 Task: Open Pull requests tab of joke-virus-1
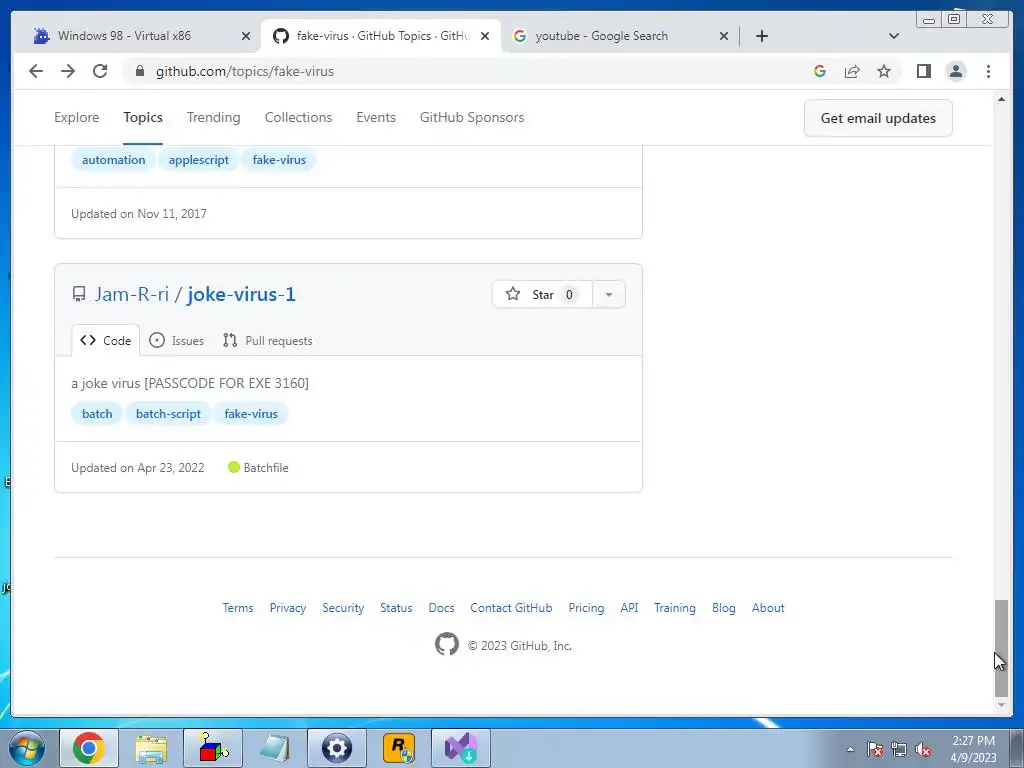tap(268, 341)
